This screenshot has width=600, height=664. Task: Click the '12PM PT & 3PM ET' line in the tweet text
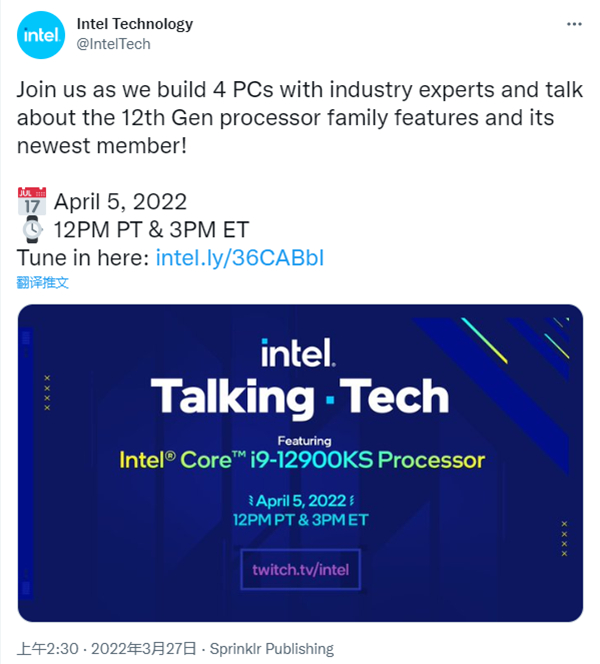[150, 228]
